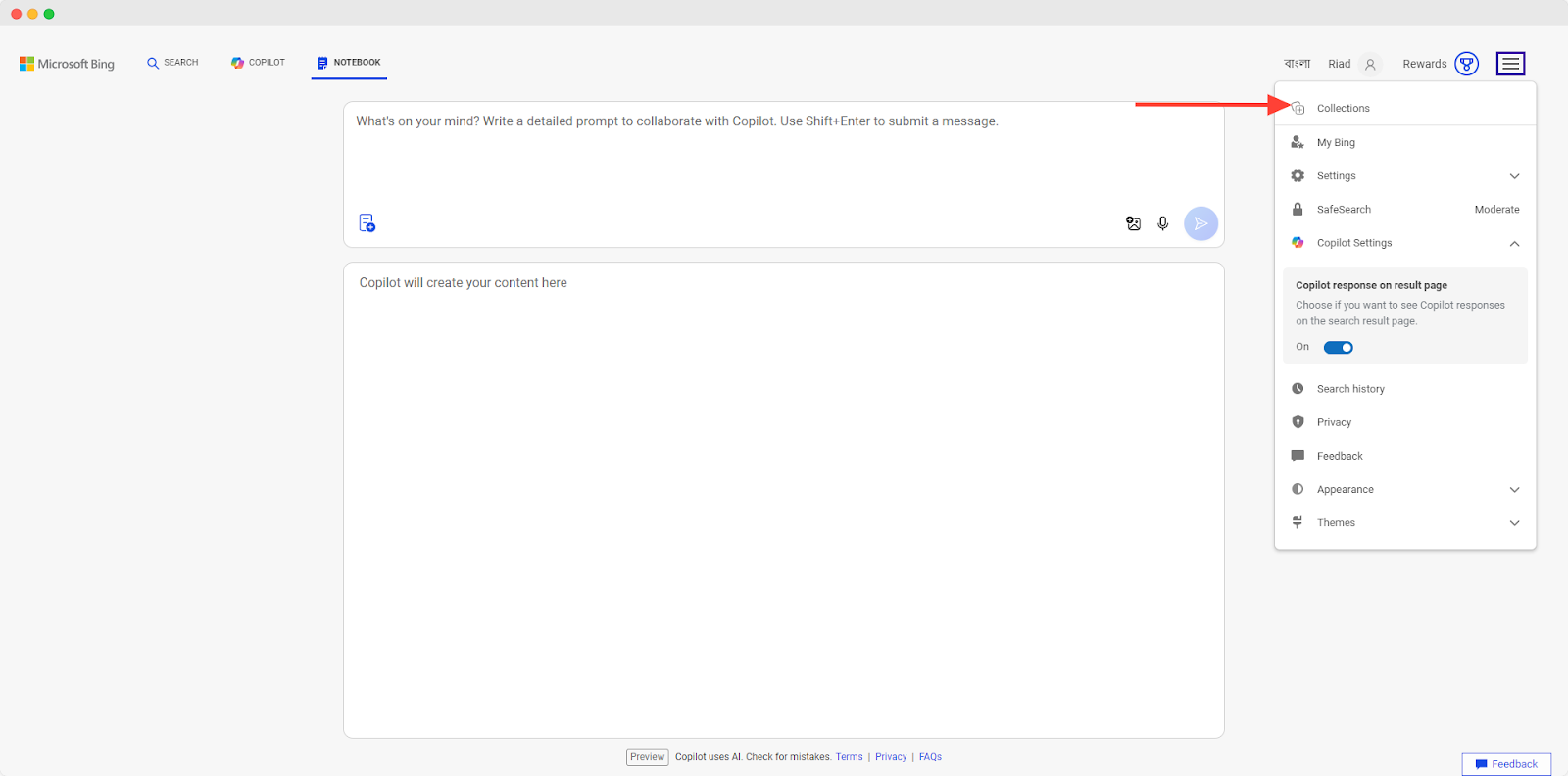This screenshot has width=1568, height=776.
Task: Click the Search history clock icon
Action: click(x=1298, y=389)
